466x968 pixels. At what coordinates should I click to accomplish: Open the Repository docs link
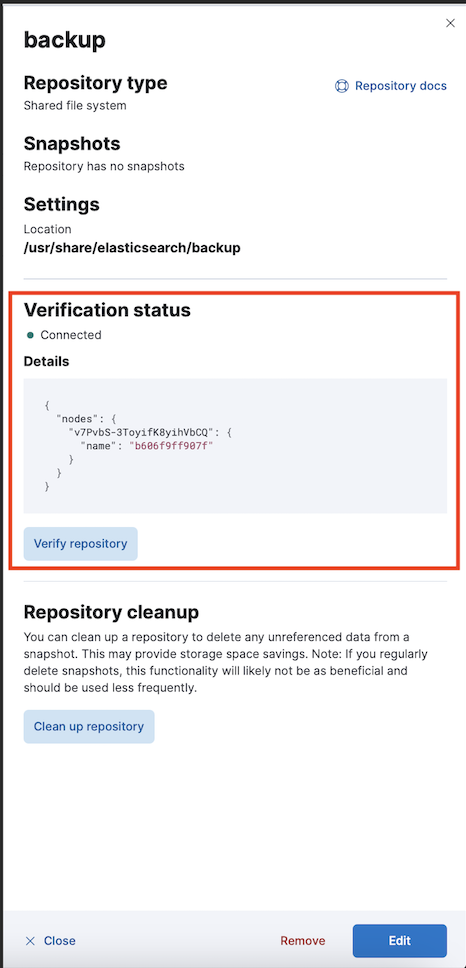401,86
